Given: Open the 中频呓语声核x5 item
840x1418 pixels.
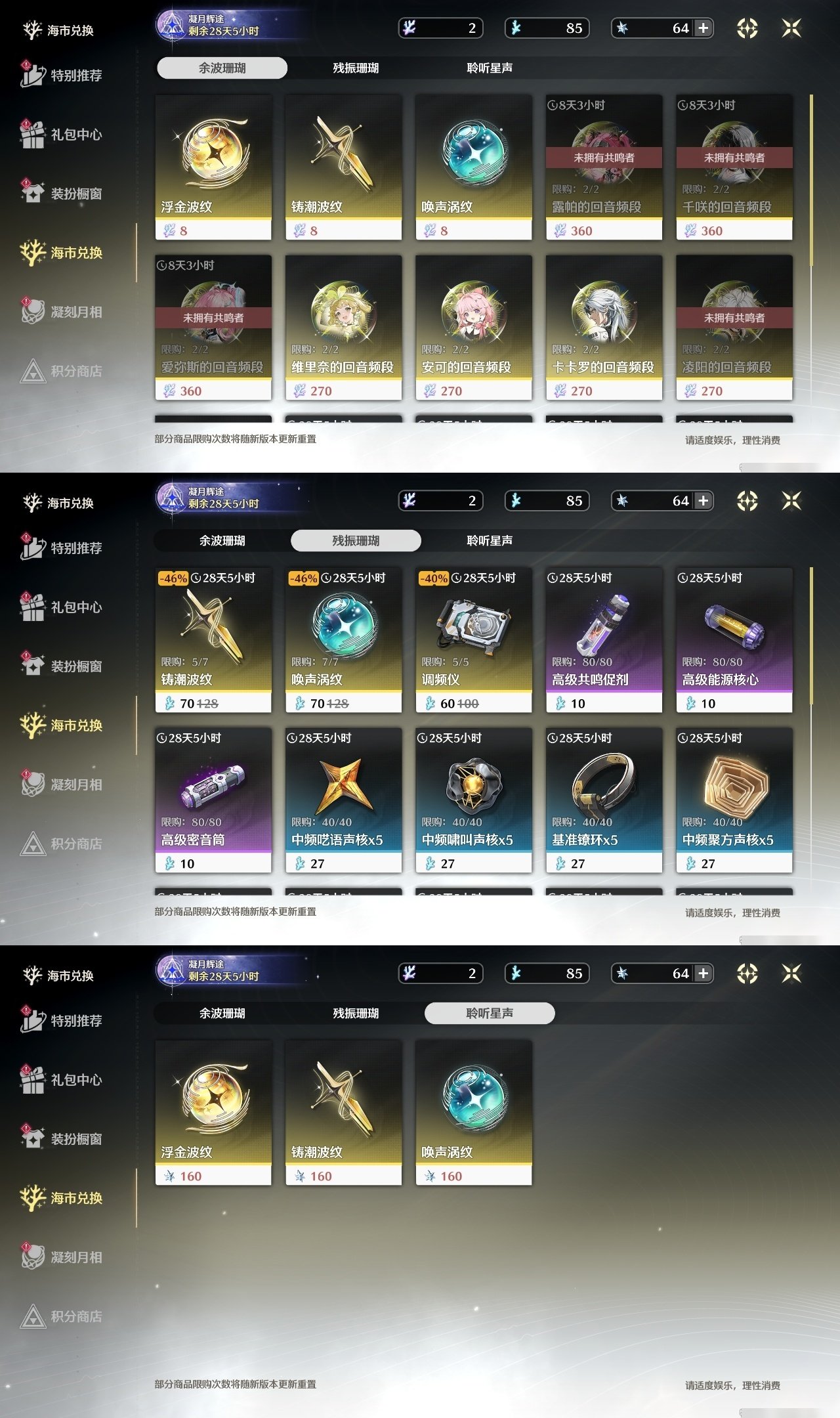Looking at the screenshot, I should tap(343, 800).
